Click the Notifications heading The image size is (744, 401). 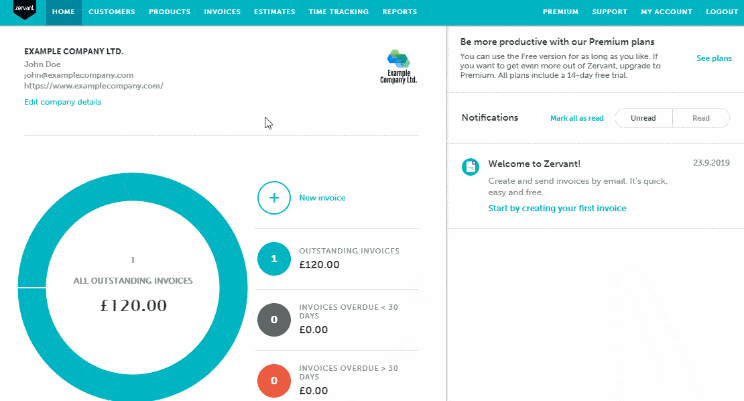coord(490,118)
